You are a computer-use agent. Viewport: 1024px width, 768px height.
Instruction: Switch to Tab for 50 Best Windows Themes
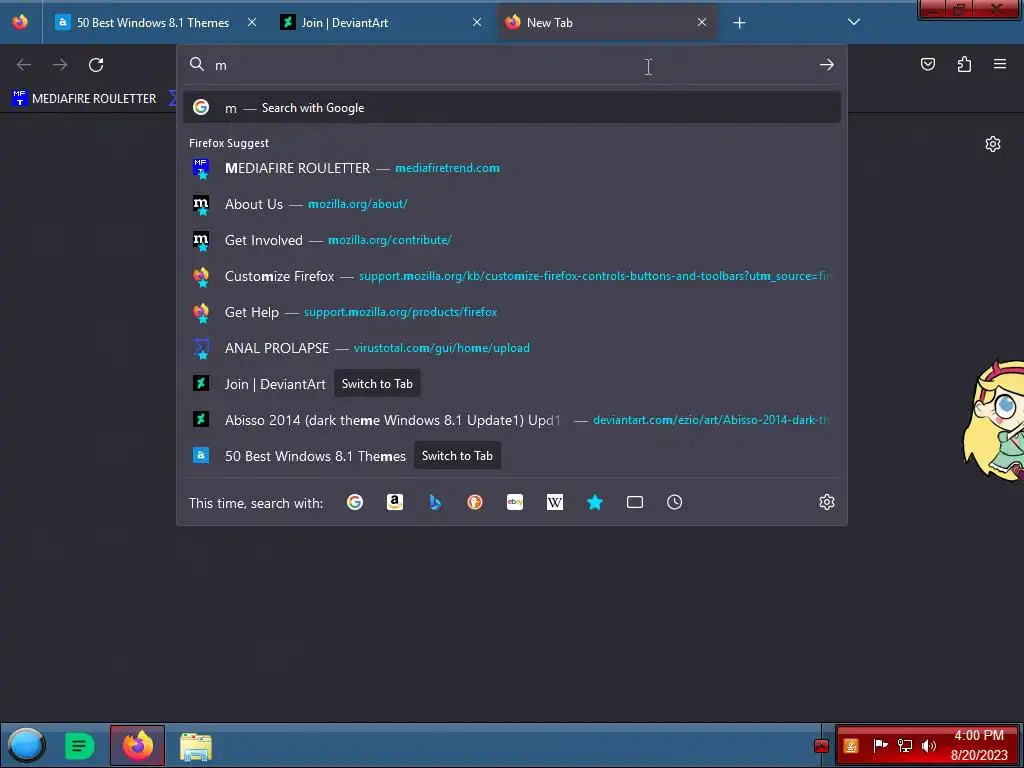pos(457,456)
